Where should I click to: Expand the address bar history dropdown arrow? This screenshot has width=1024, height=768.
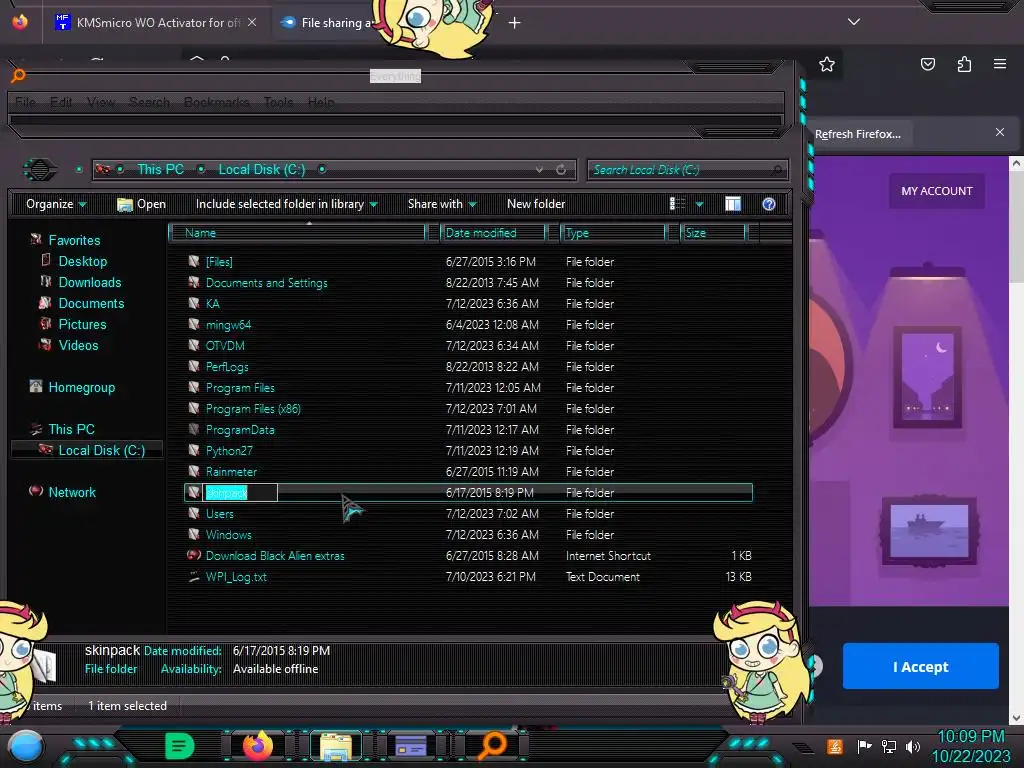pos(539,170)
